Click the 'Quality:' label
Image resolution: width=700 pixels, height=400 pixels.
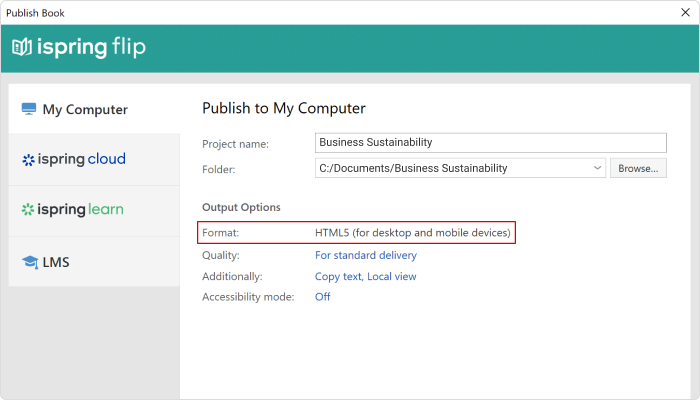point(221,255)
